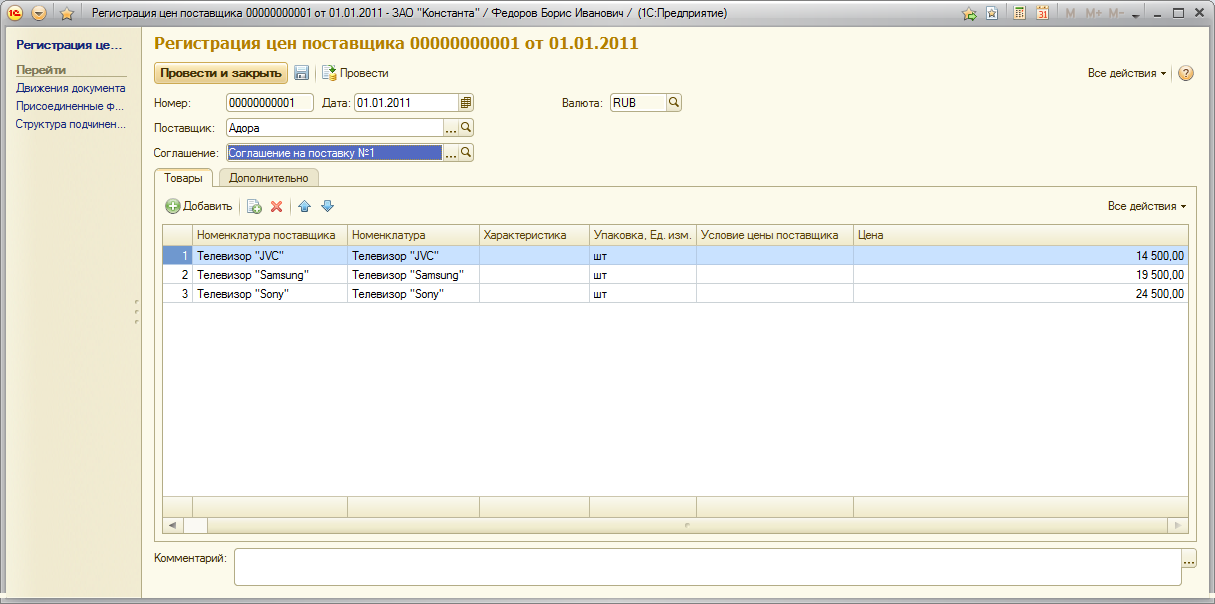Save document with the floppy disk icon
This screenshot has height=604, width=1215.
coord(302,73)
